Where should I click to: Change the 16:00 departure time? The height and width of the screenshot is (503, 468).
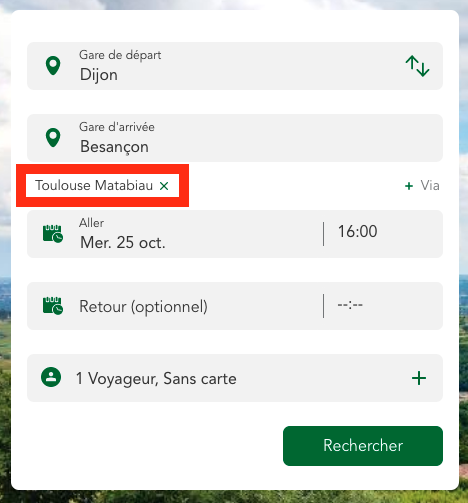click(x=358, y=231)
